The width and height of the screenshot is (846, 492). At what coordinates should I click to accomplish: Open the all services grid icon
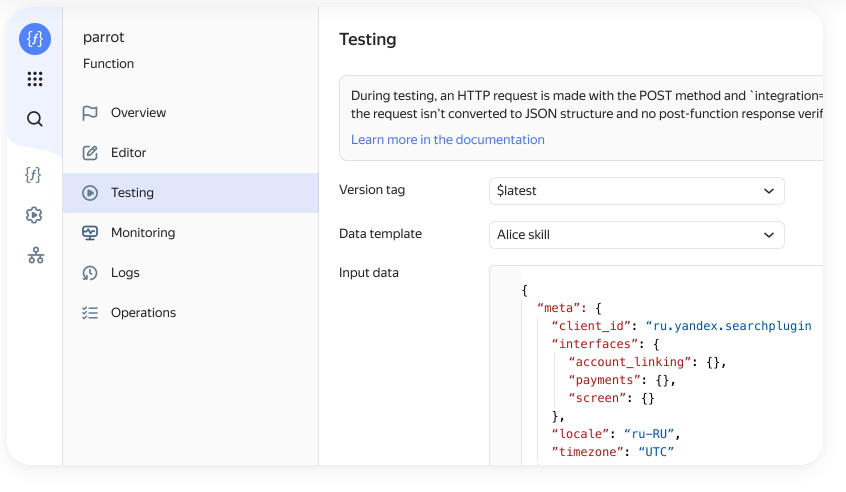[35, 79]
